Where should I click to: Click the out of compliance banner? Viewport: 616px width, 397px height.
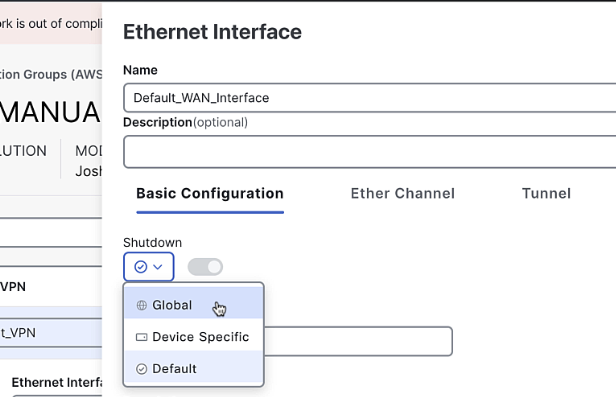pyautogui.click(x=51, y=24)
